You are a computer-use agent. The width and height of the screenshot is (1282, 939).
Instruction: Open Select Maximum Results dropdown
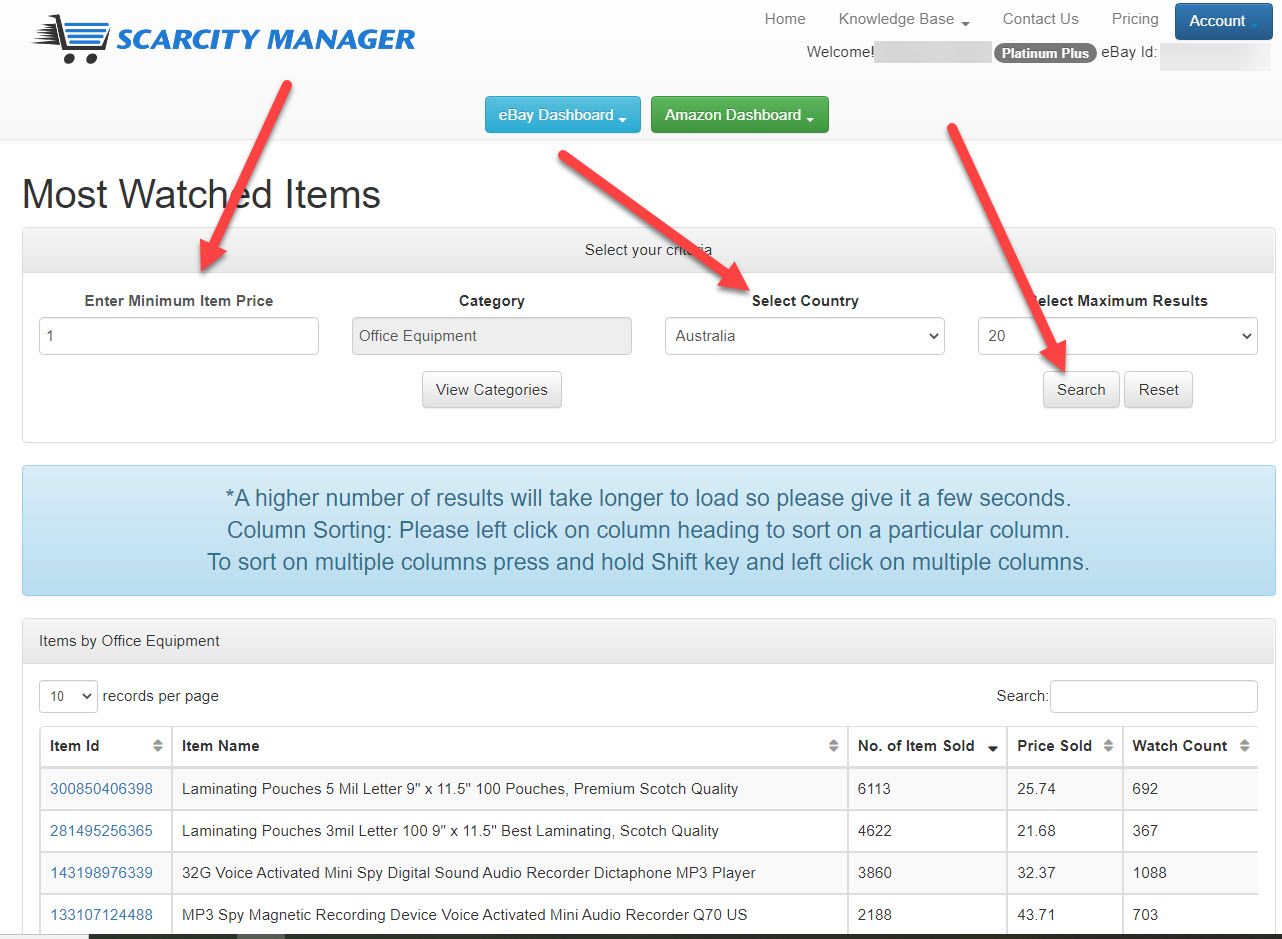pos(1117,336)
